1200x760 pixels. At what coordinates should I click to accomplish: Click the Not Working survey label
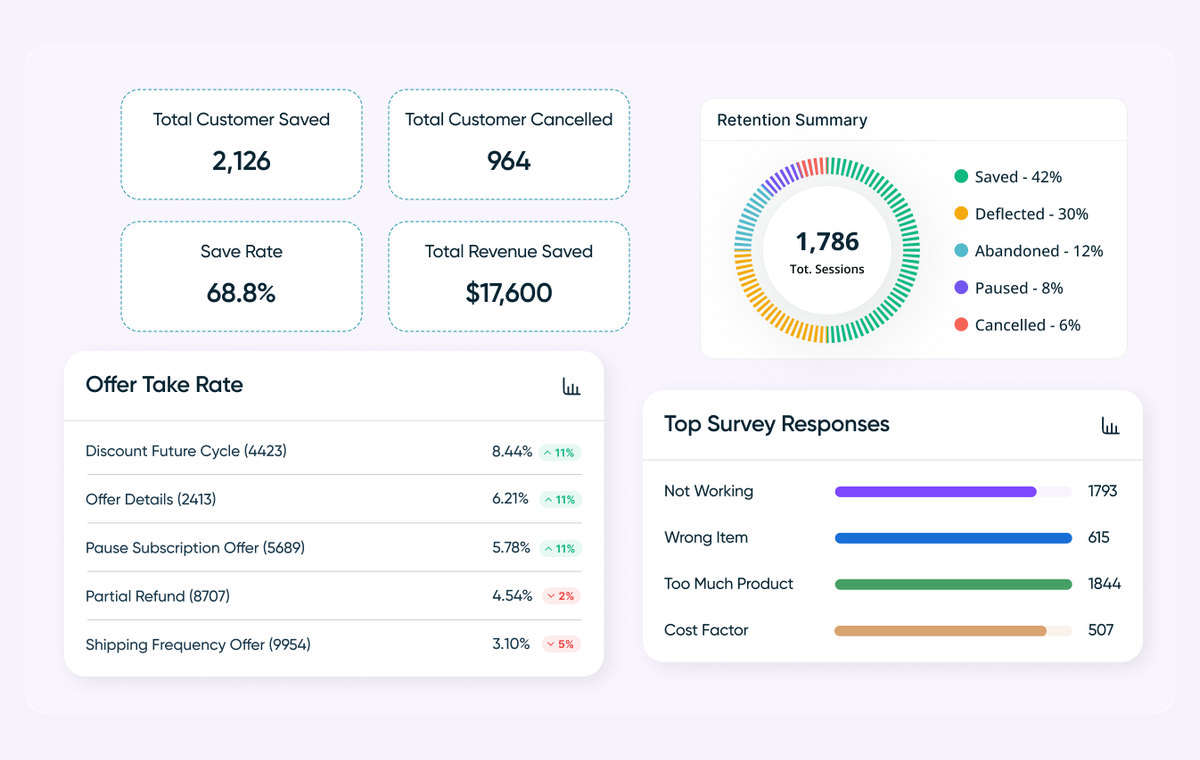(709, 491)
